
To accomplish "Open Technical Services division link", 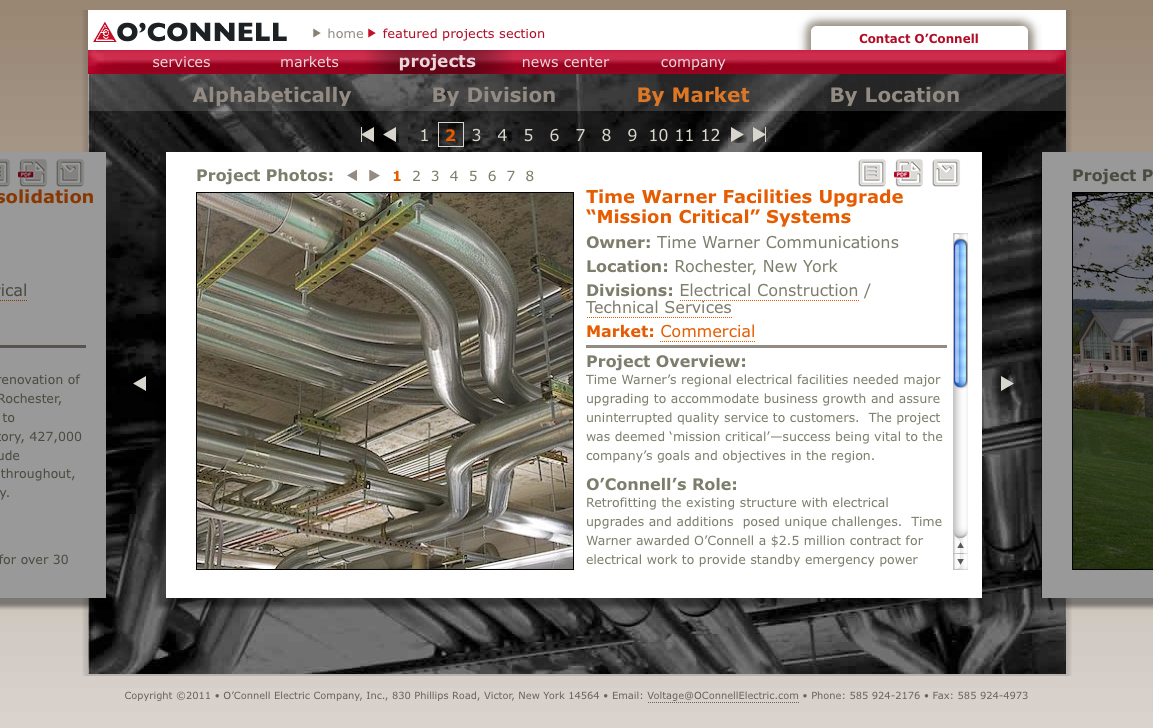I will pos(659,307).
